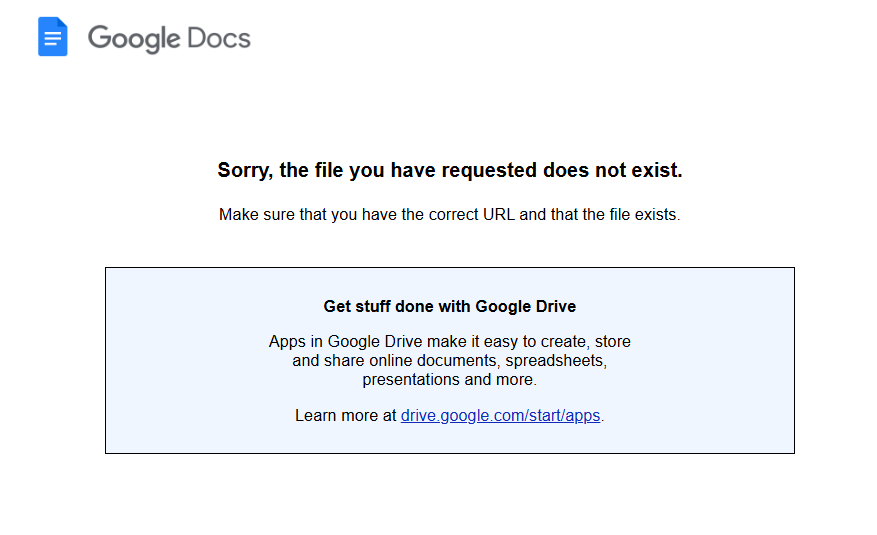Click the "Docs" word in the logo
Screen dimensions: 877x535
point(218,39)
